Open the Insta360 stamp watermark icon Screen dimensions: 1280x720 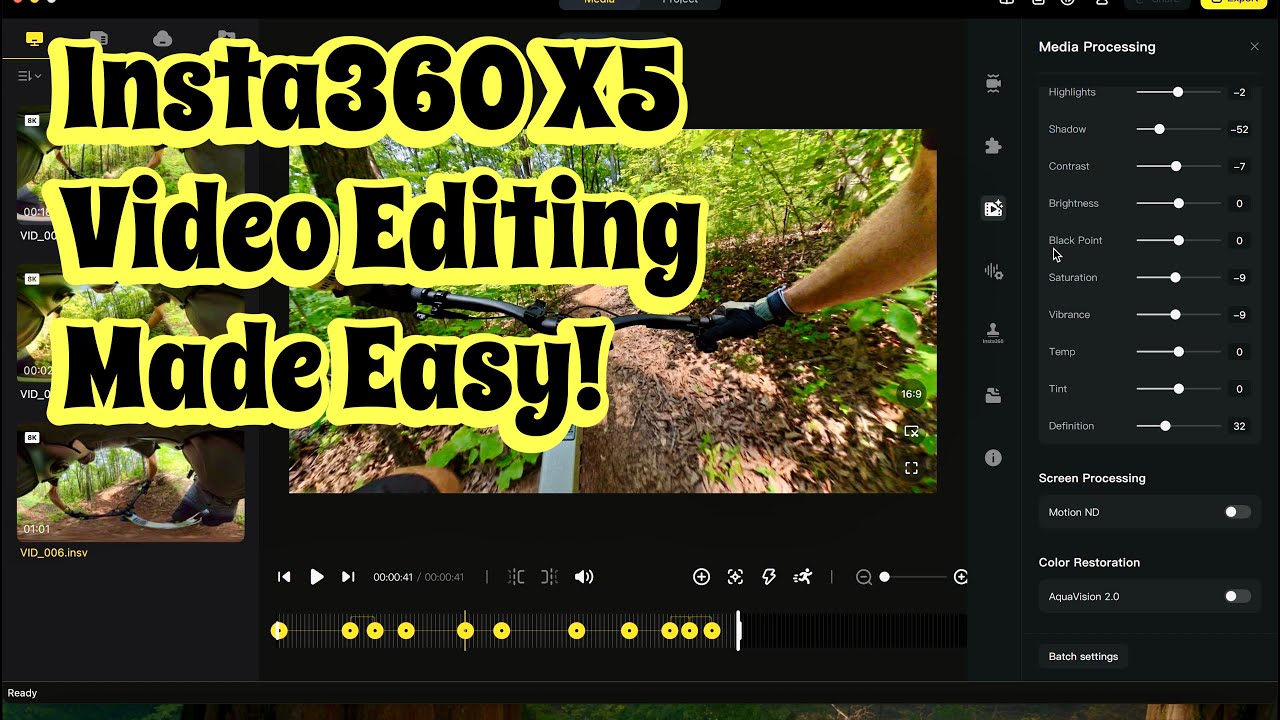(993, 333)
